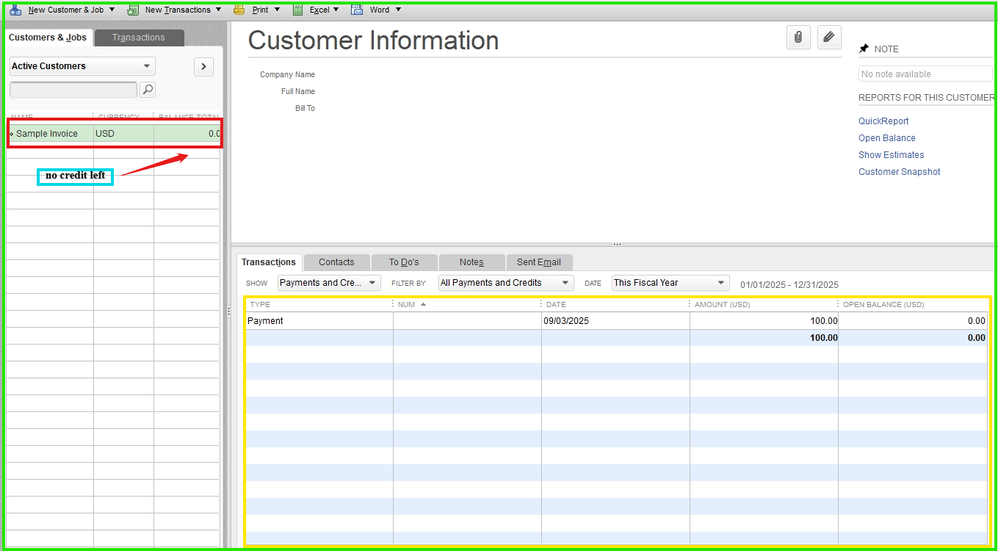Click the search magnifier icon

pyautogui.click(x=148, y=90)
